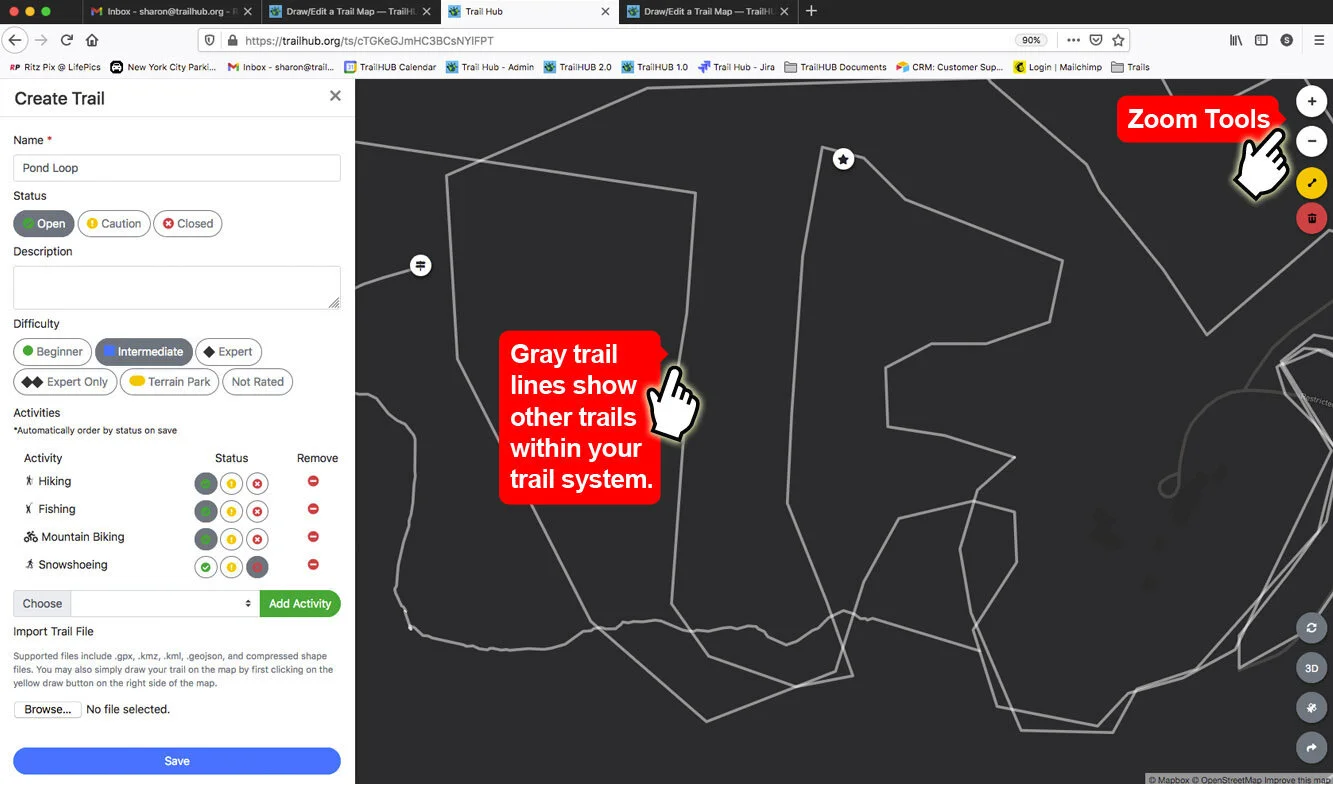Click the share arrow map button

tap(1311, 747)
